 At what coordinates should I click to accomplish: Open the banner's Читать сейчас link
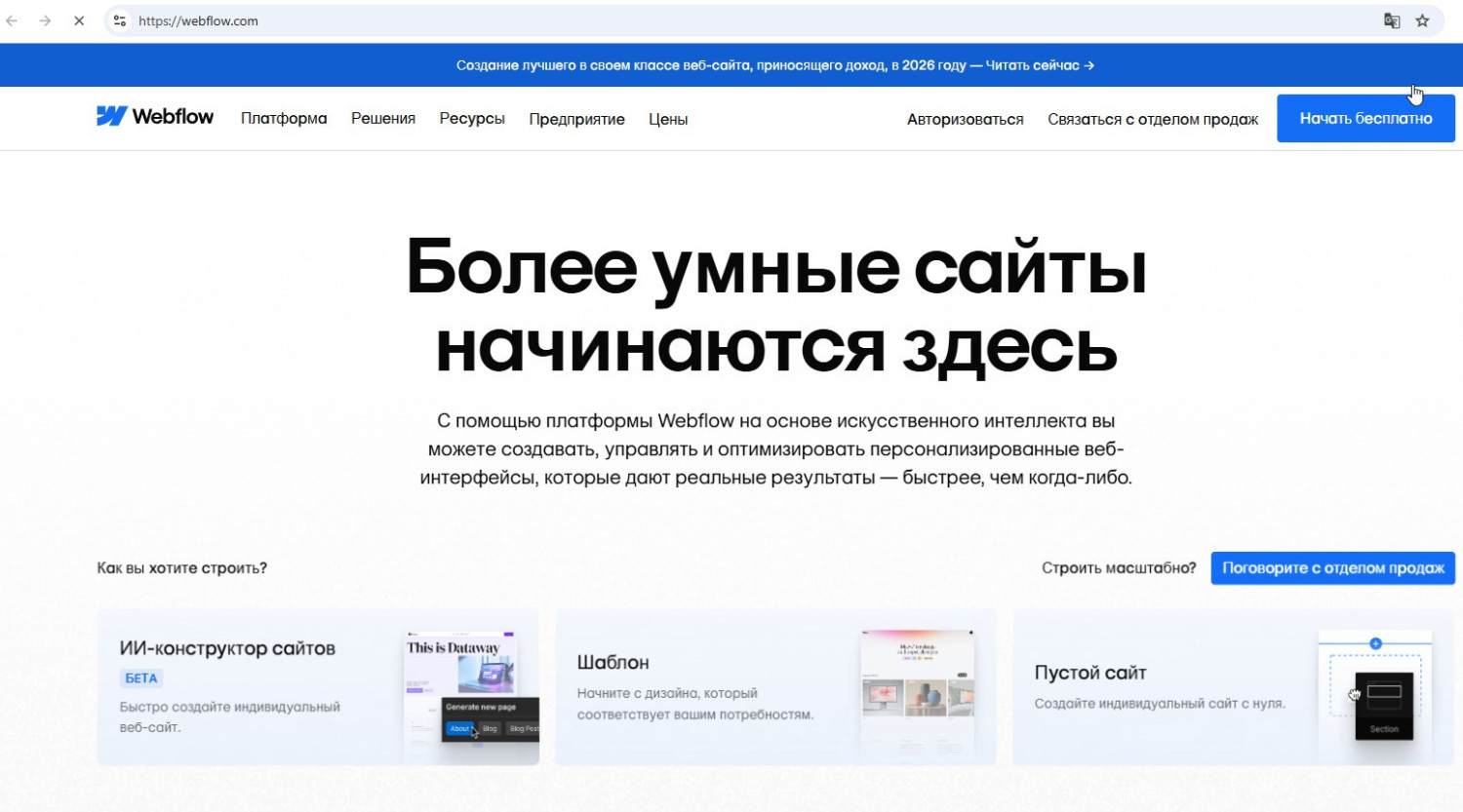pos(1040,65)
